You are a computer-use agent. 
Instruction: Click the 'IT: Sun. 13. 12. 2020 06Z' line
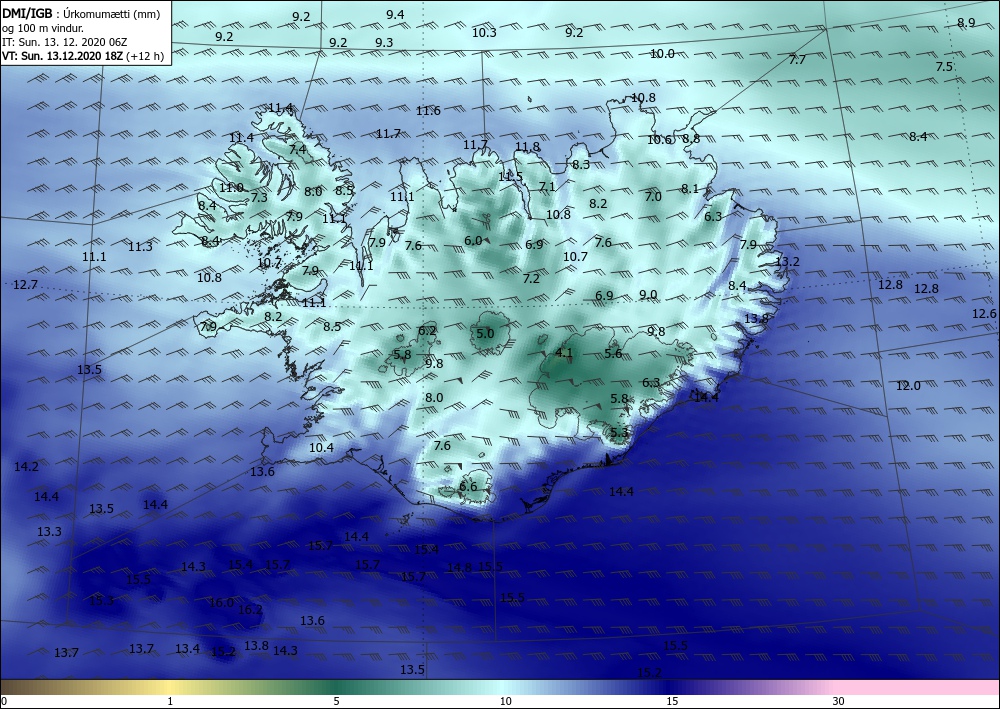pyautogui.click(x=64, y=42)
